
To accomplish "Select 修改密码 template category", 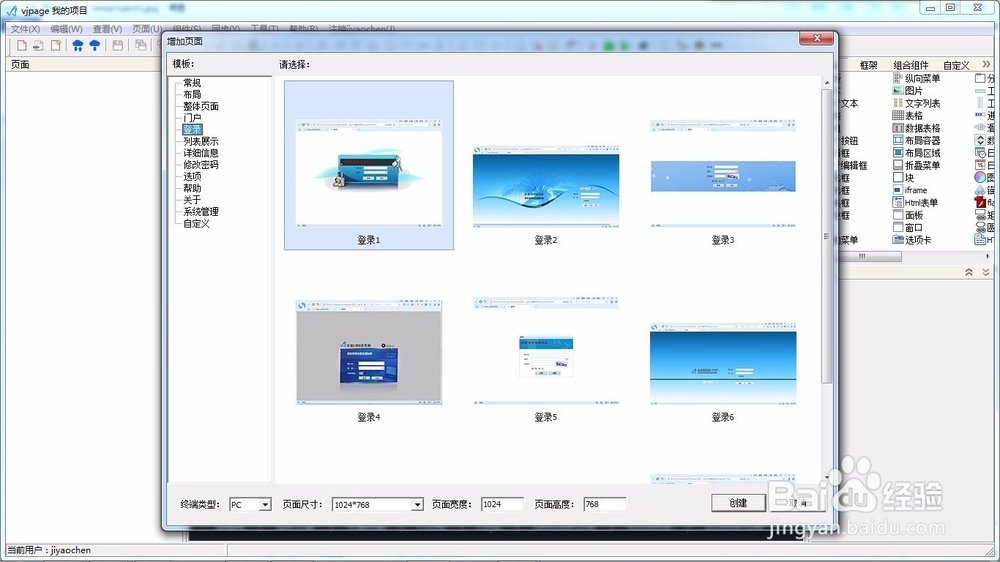I will 201,165.
